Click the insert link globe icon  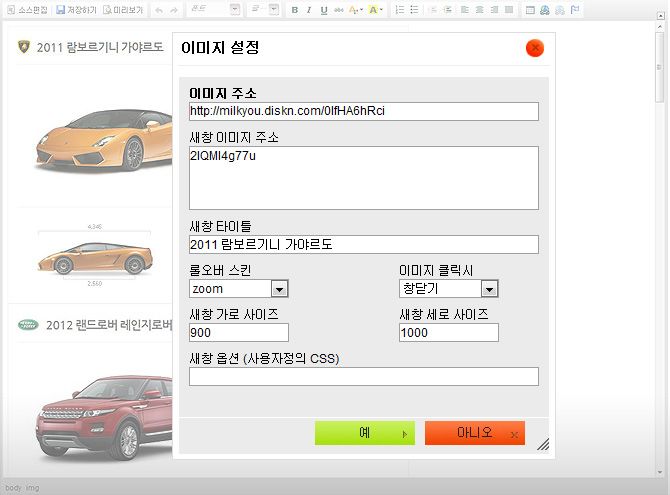click(545, 10)
